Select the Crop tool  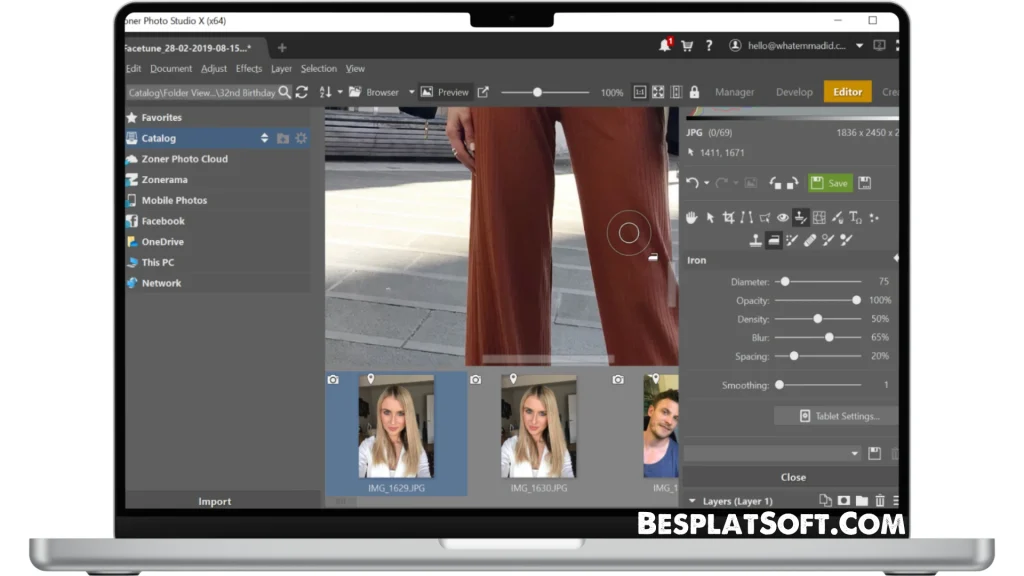click(728, 217)
